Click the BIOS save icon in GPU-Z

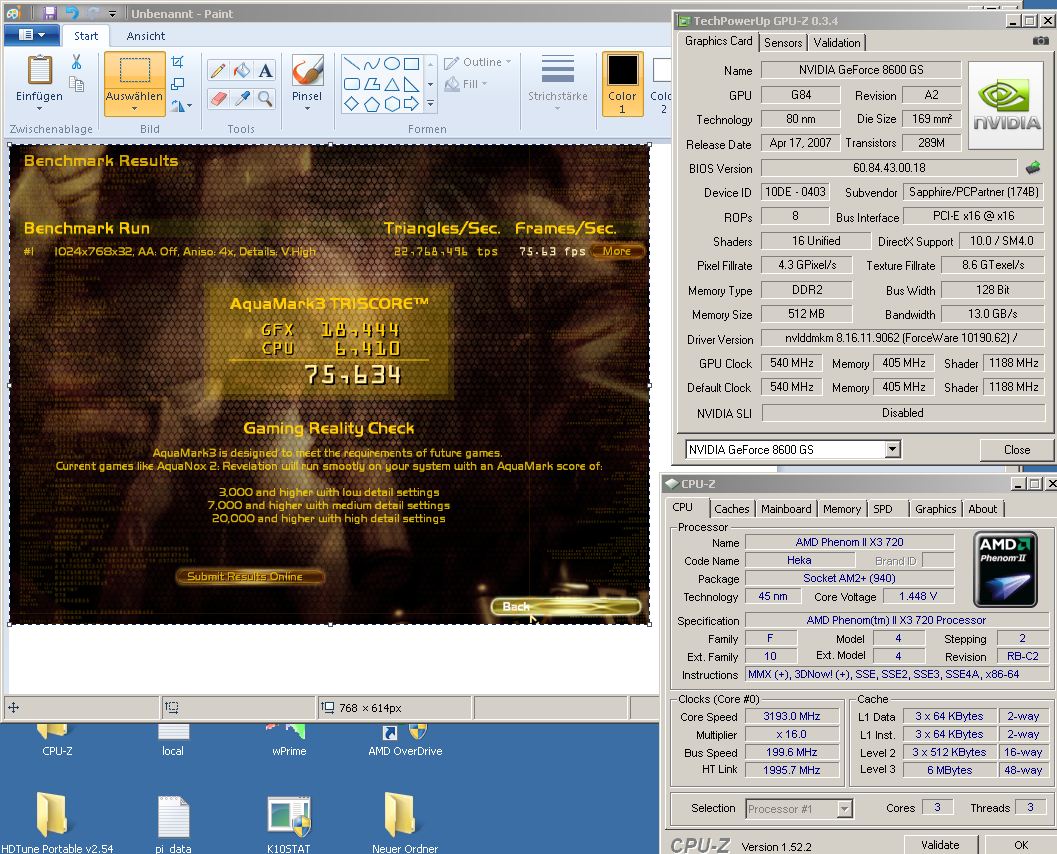[1033, 167]
